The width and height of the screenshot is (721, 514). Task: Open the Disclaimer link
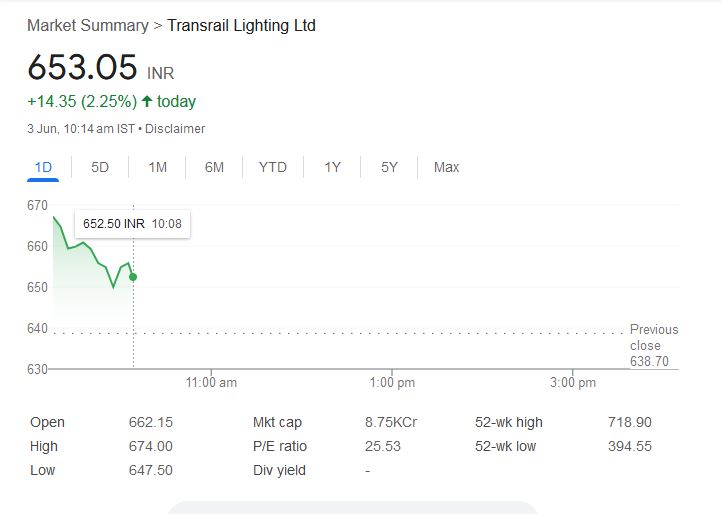[x=175, y=129]
